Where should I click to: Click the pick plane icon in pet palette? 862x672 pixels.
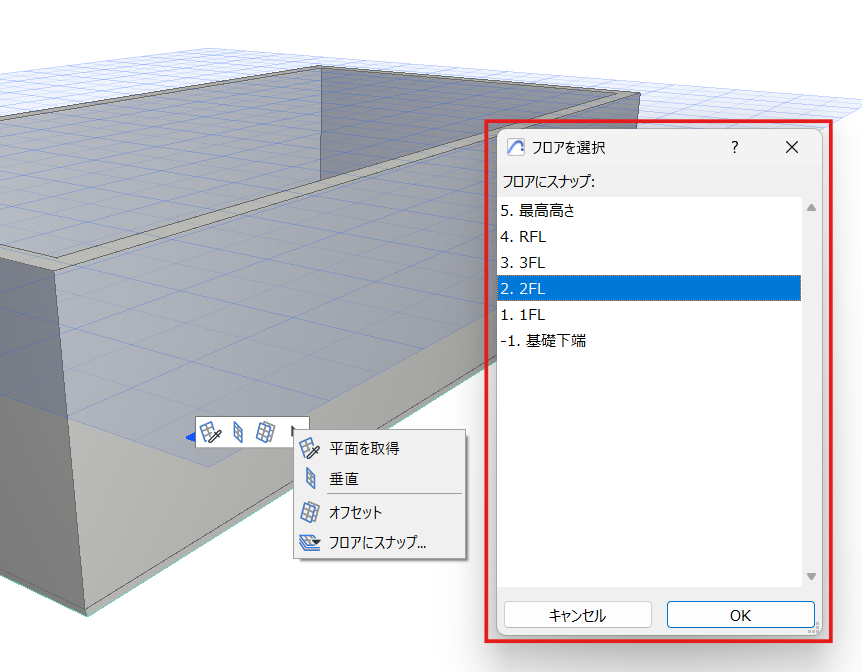[x=210, y=432]
